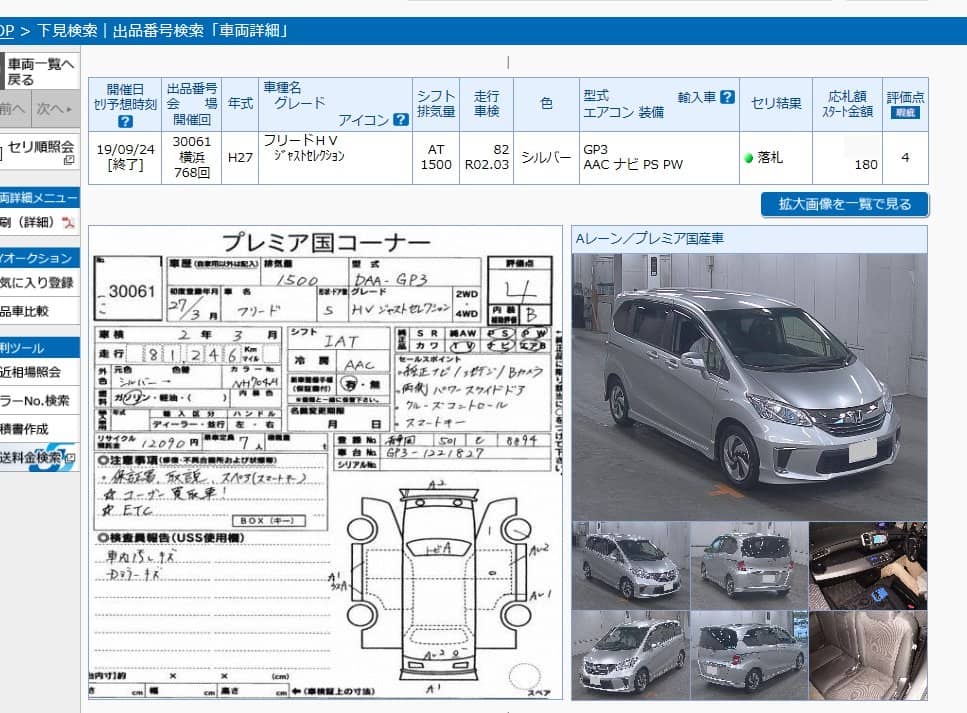
Task: Click 評価点 column header
Action: (905, 104)
